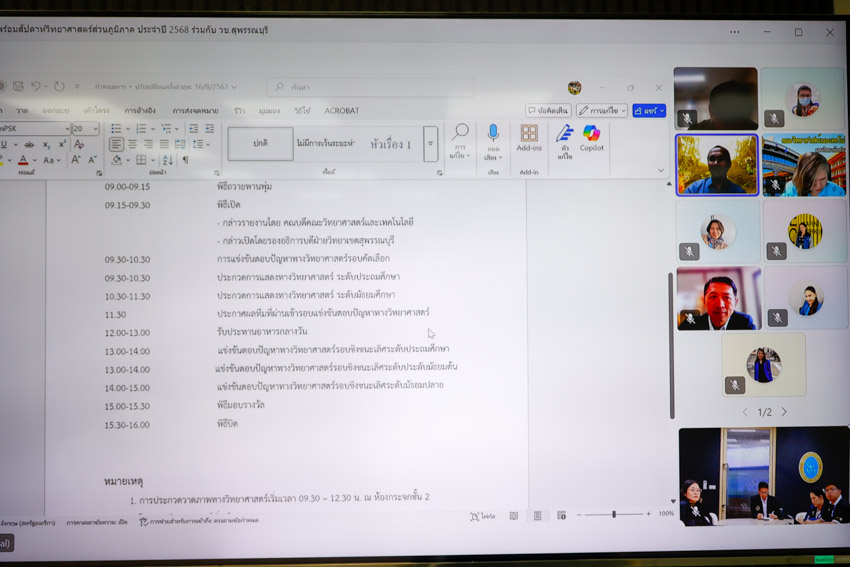Increase paragraph indent
Image resolution: width=850 pixels, height=567 pixels.
pos(209,128)
